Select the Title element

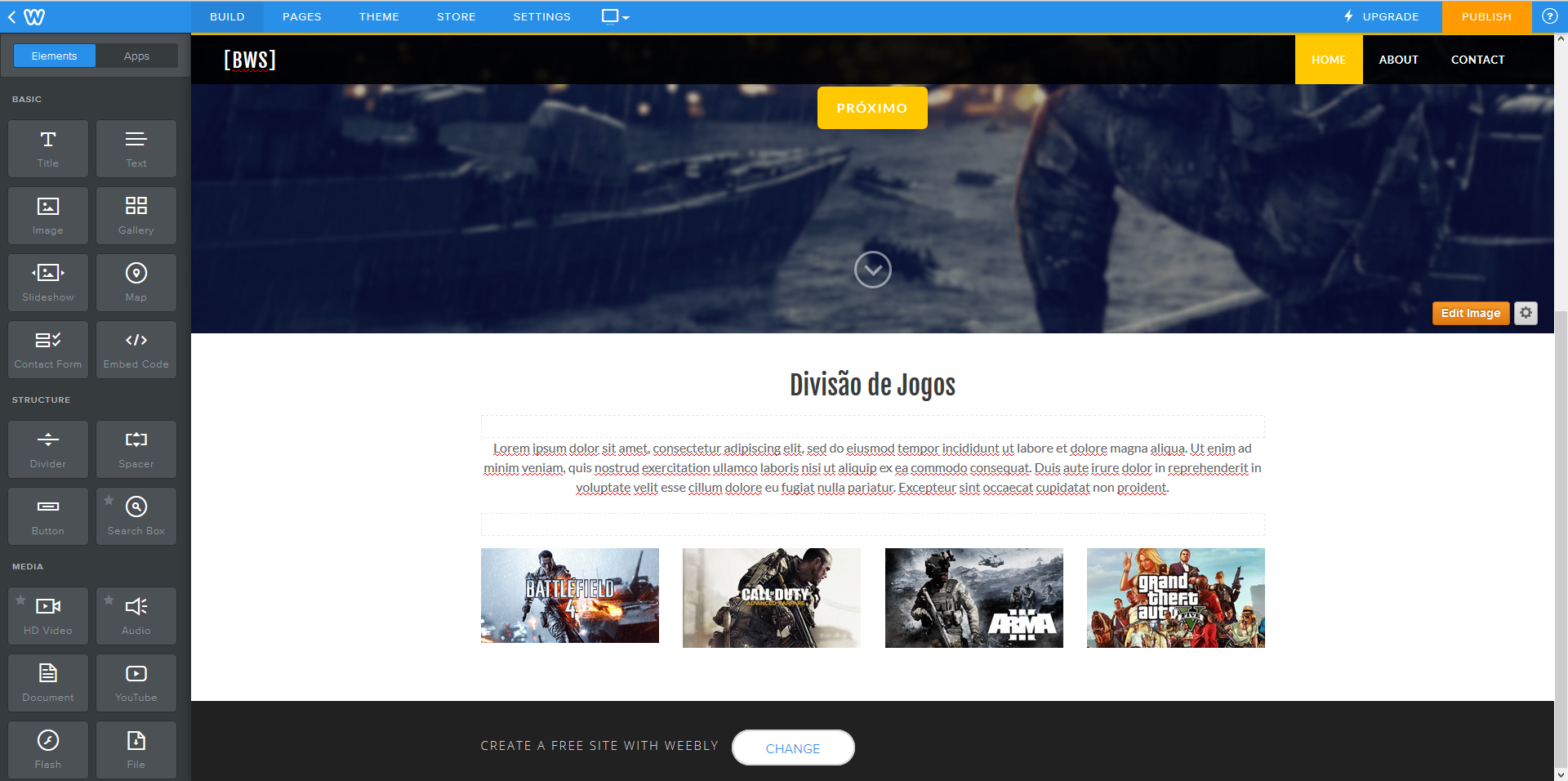tap(48, 149)
